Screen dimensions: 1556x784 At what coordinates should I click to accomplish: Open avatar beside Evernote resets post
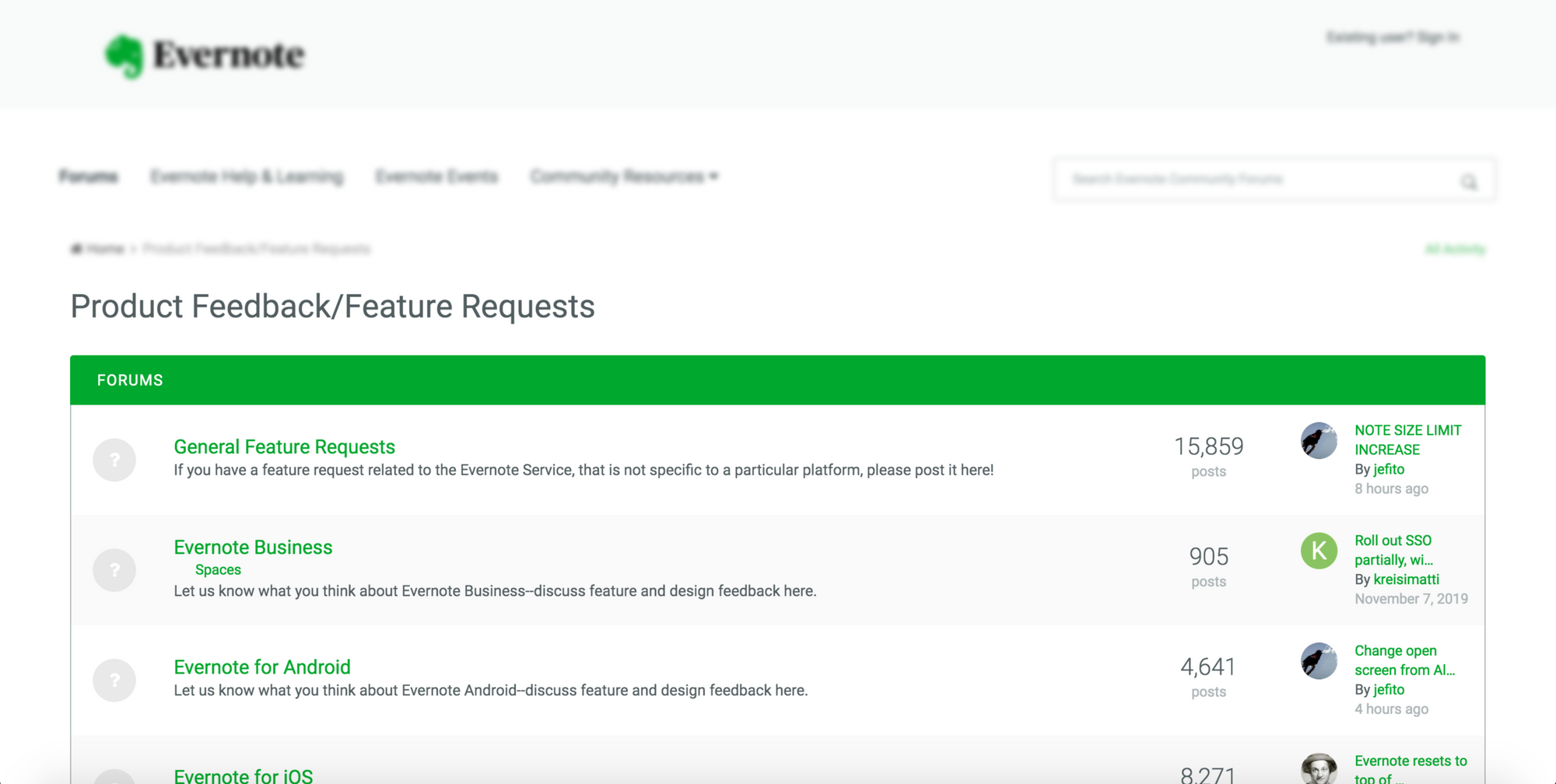click(x=1319, y=768)
